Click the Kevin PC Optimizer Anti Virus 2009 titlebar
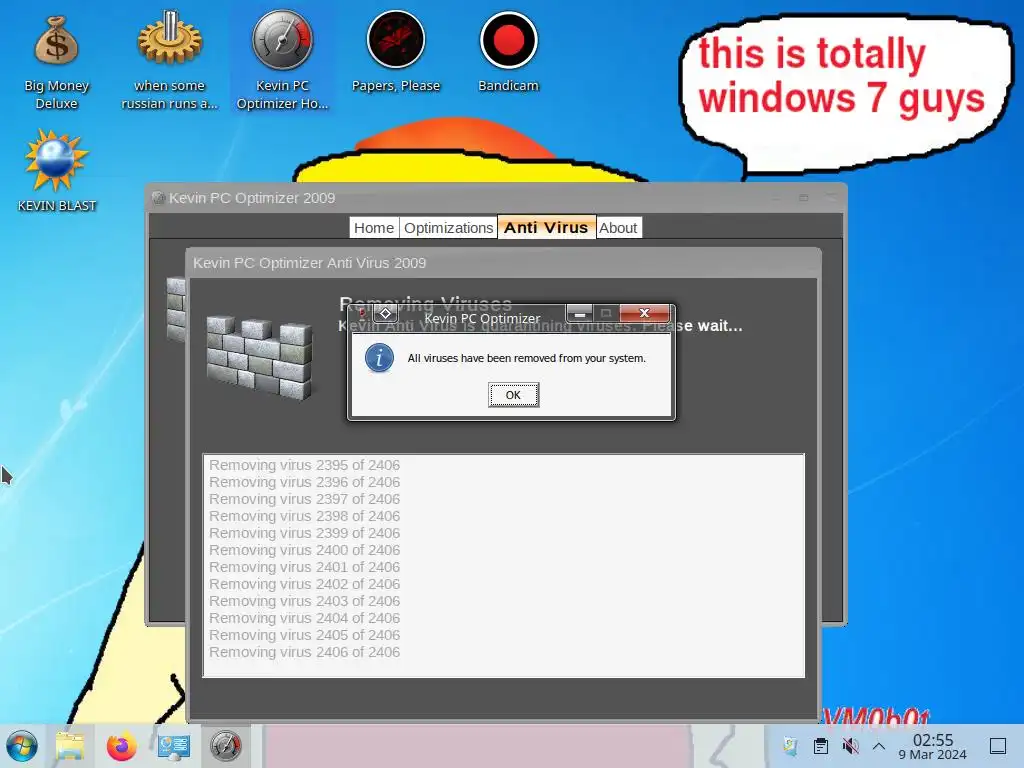Viewport: 1024px width, 768px height. click(503, 263)
